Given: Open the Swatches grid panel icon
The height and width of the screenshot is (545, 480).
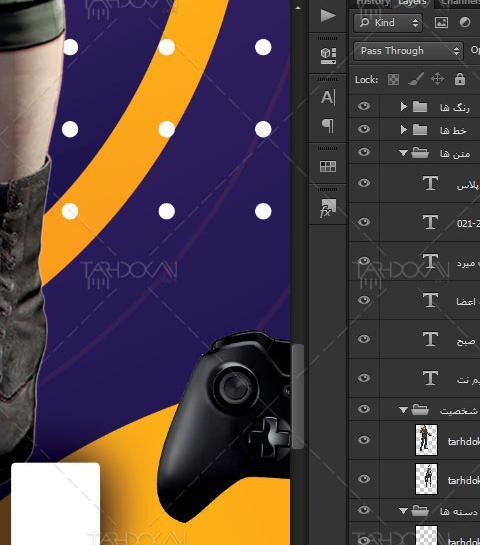Looking at the screenshot, I should [x=328, y=166].
